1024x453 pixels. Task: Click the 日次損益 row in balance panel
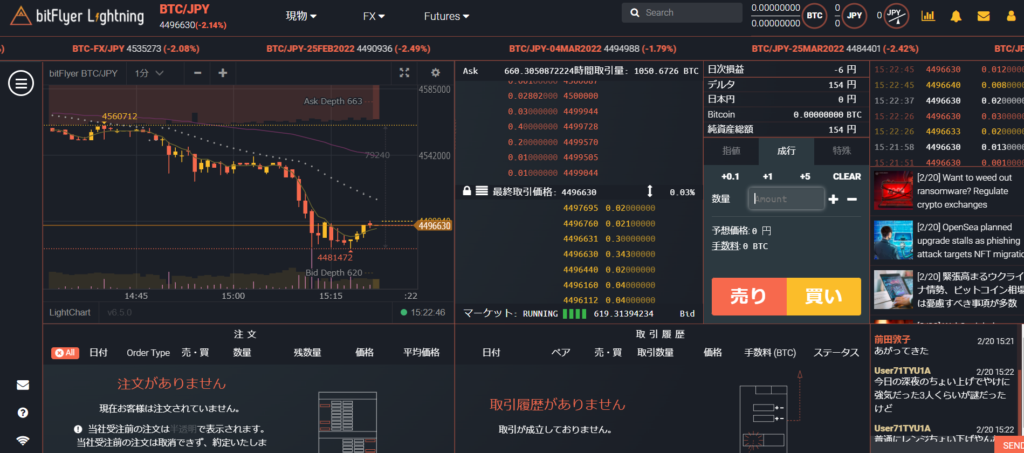[x=786, y=69]
